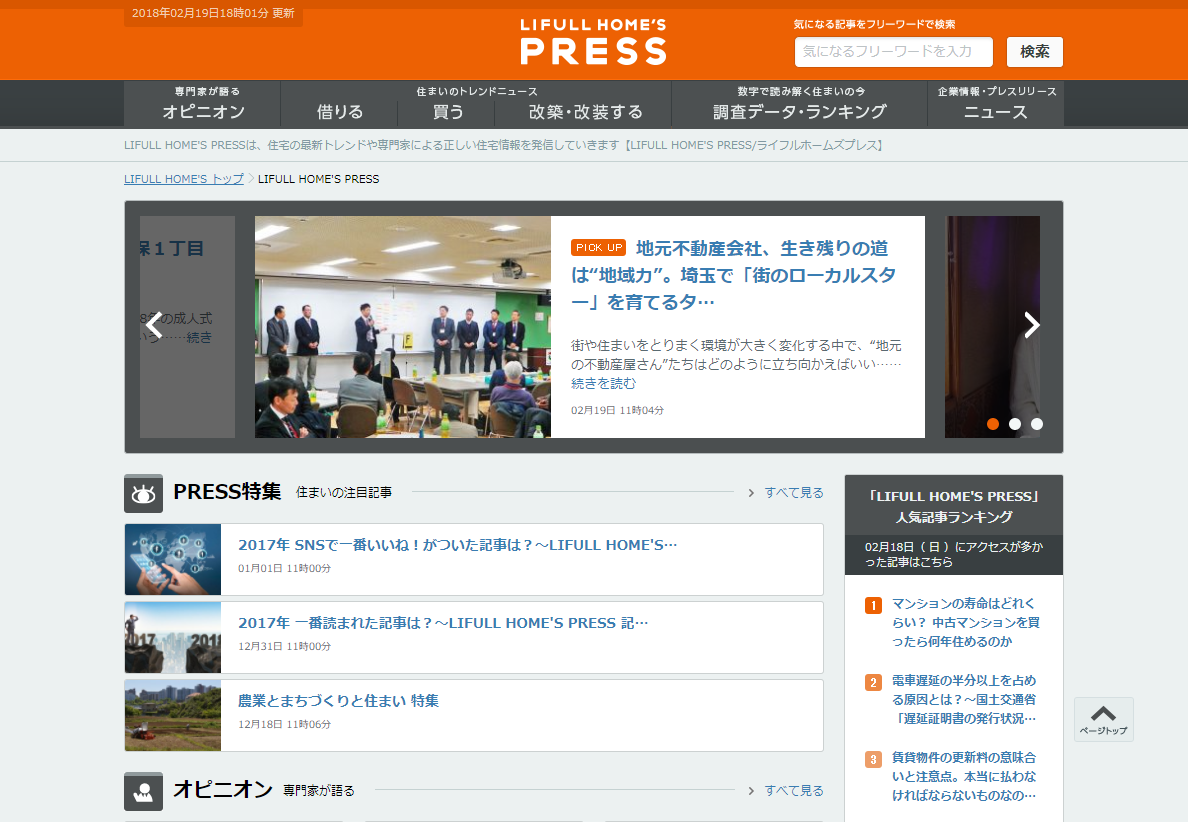Click the date 12月31日 11時00分
The width and height of the screenshot is (1188, 822).
284,646
